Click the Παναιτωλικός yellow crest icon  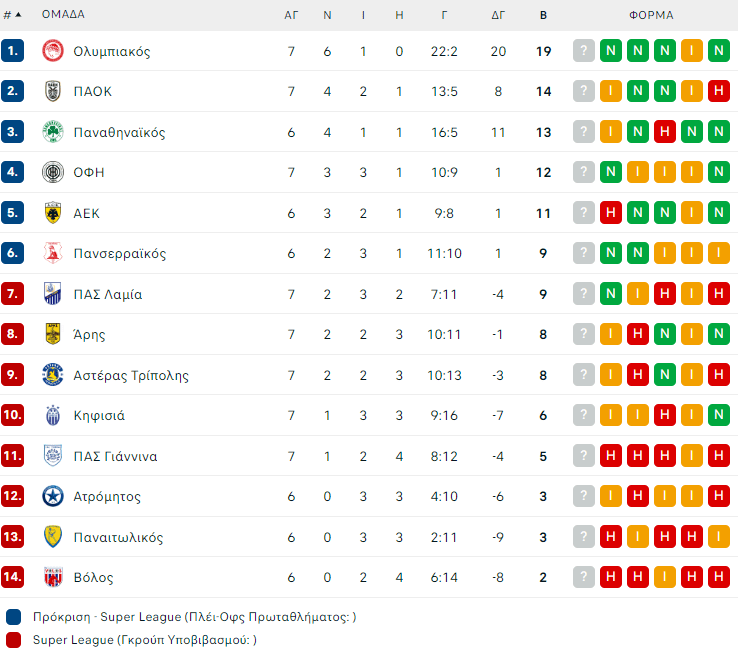pos(53,537)
